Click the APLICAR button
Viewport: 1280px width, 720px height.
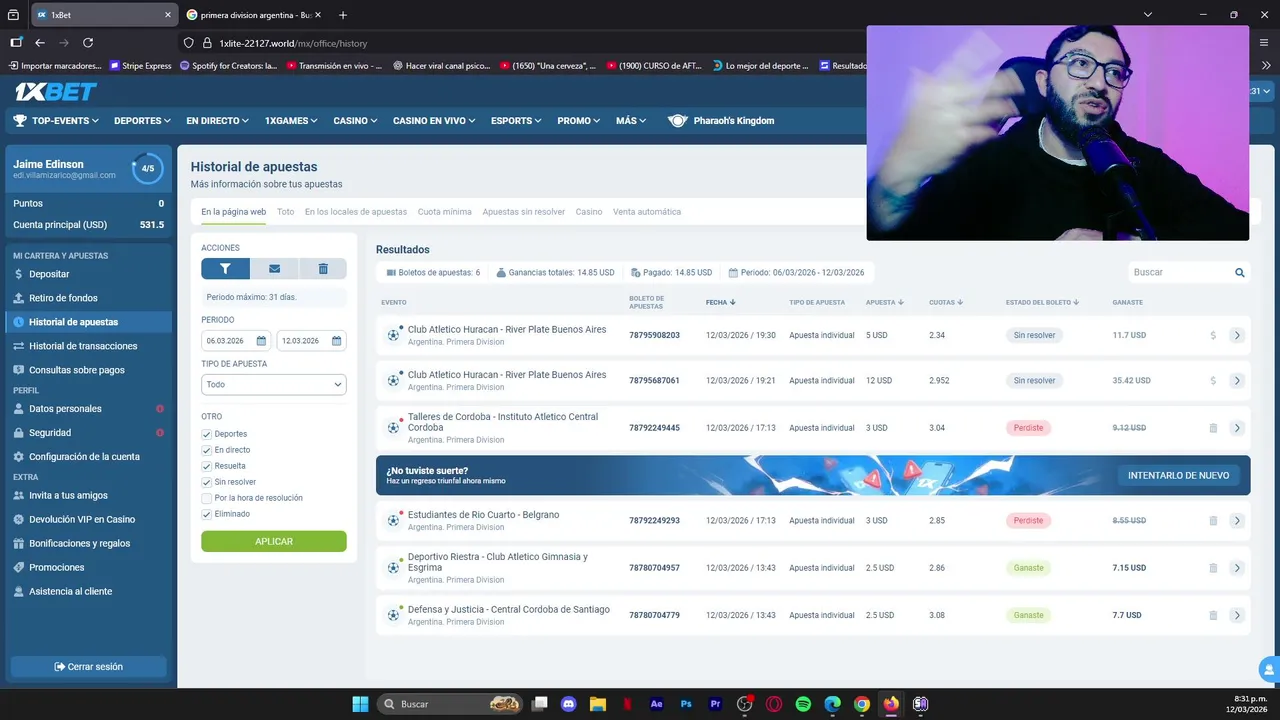click(274, 541)
